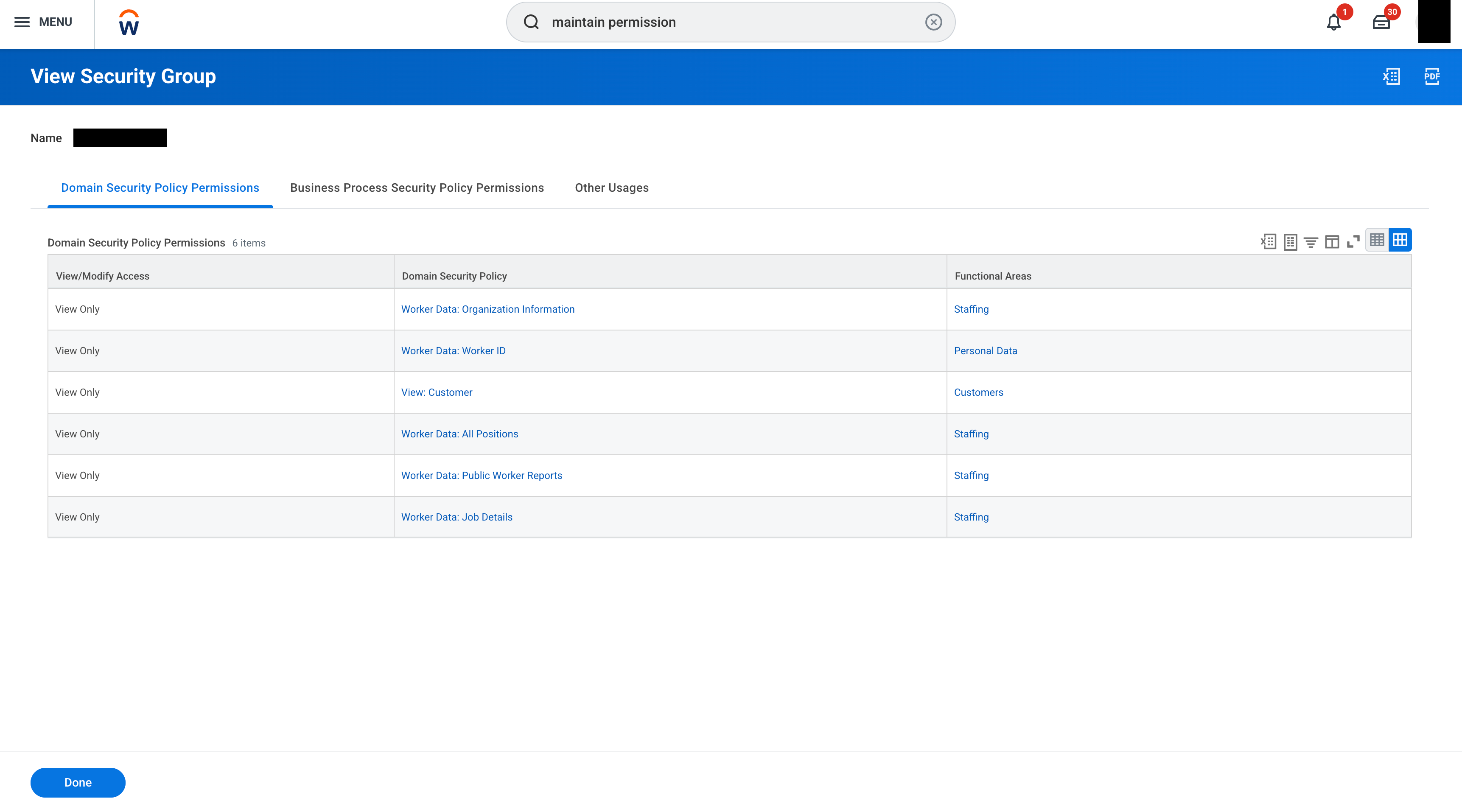Open Staffing link in Organization Information row

click(972, 309)
